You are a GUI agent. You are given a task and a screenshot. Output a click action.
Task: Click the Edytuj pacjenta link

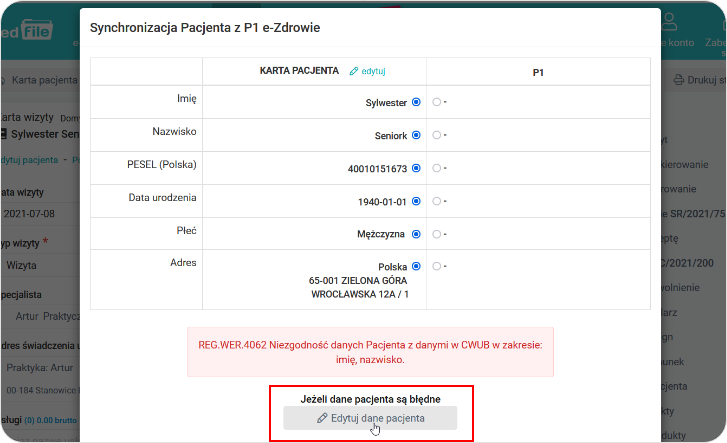30,160
